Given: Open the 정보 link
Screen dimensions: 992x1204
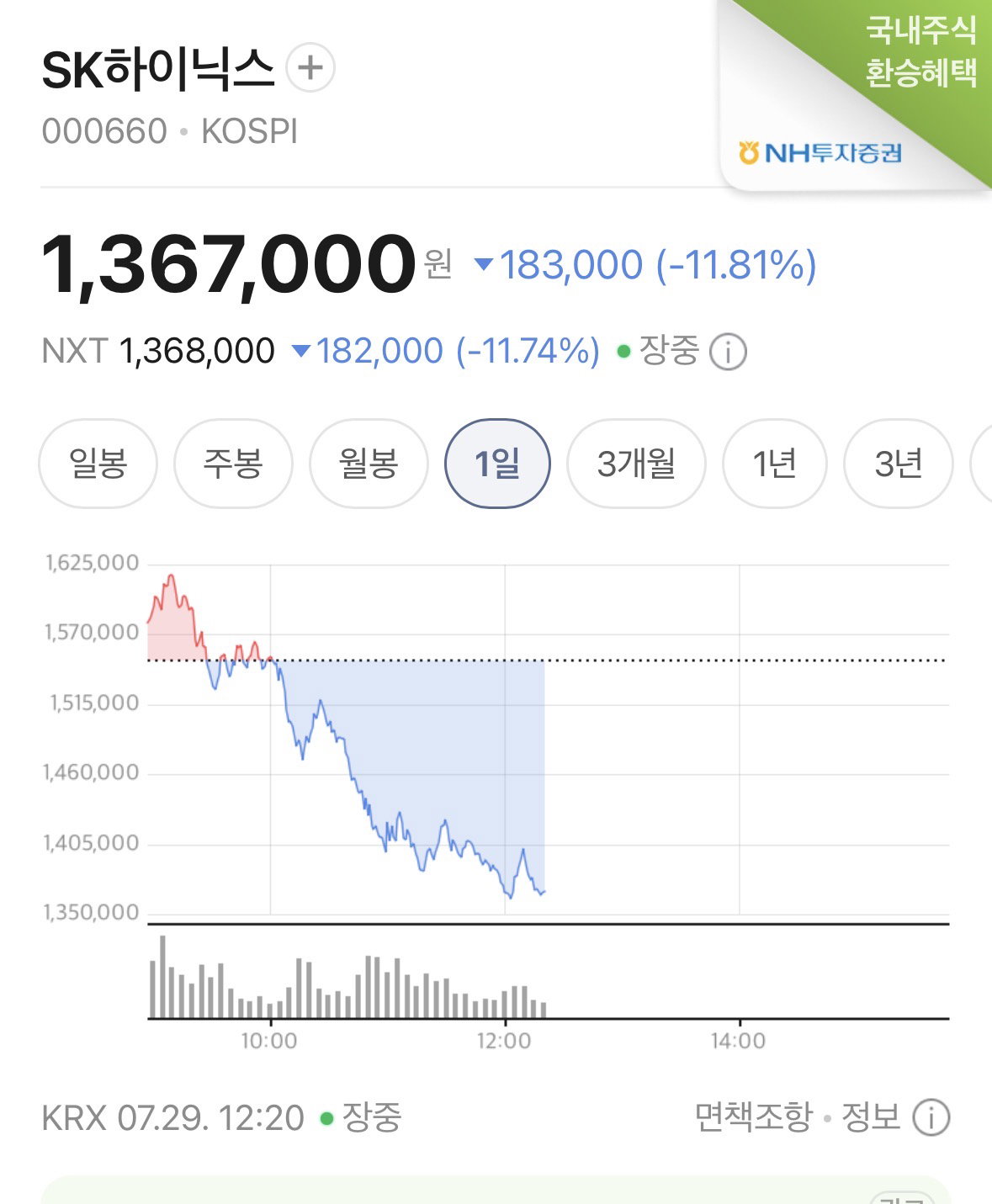Looking at the screenshot, I should click(x=871, y=1117).
